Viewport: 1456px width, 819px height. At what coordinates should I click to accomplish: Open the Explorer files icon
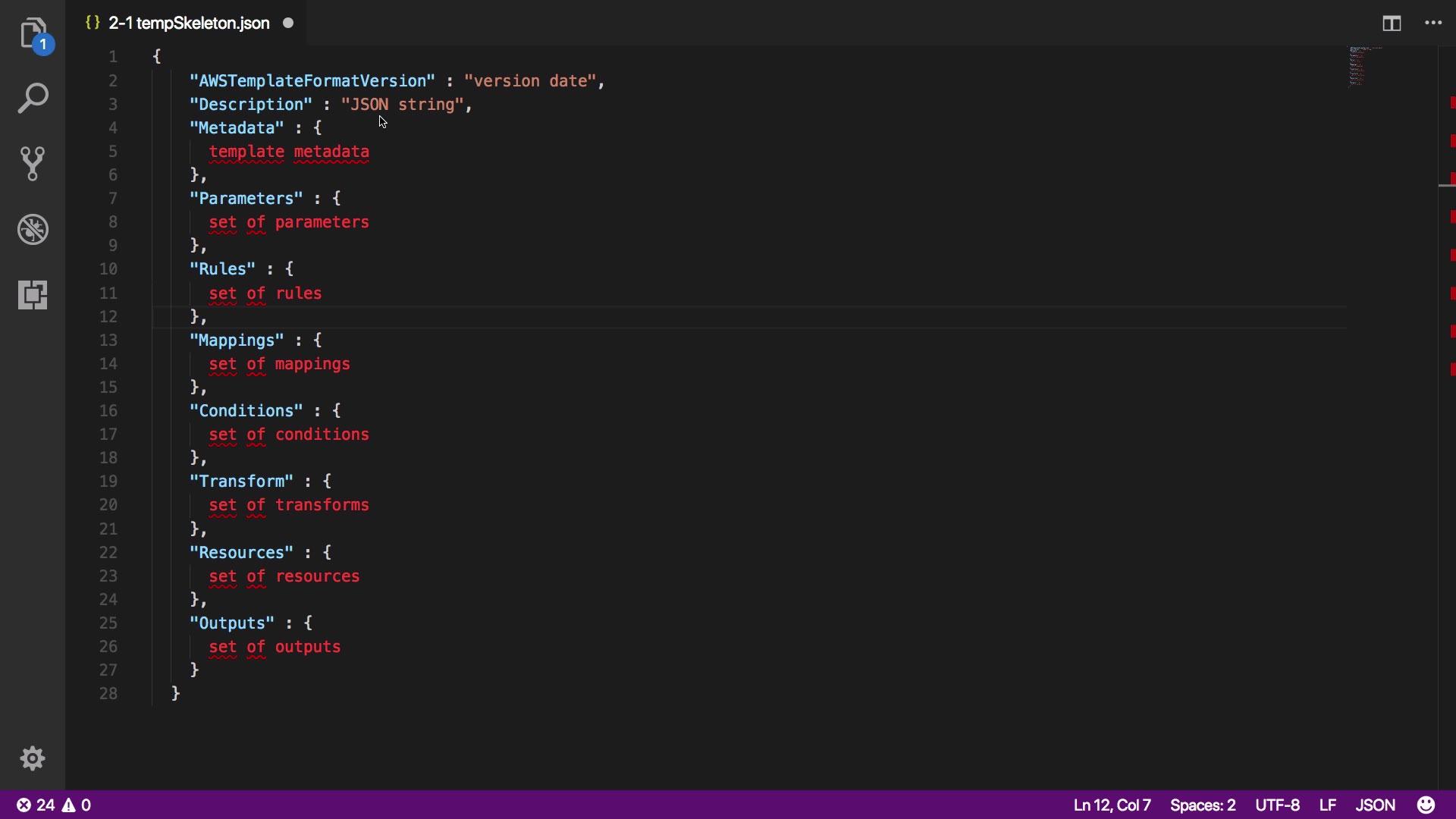[x=33, y=33]
